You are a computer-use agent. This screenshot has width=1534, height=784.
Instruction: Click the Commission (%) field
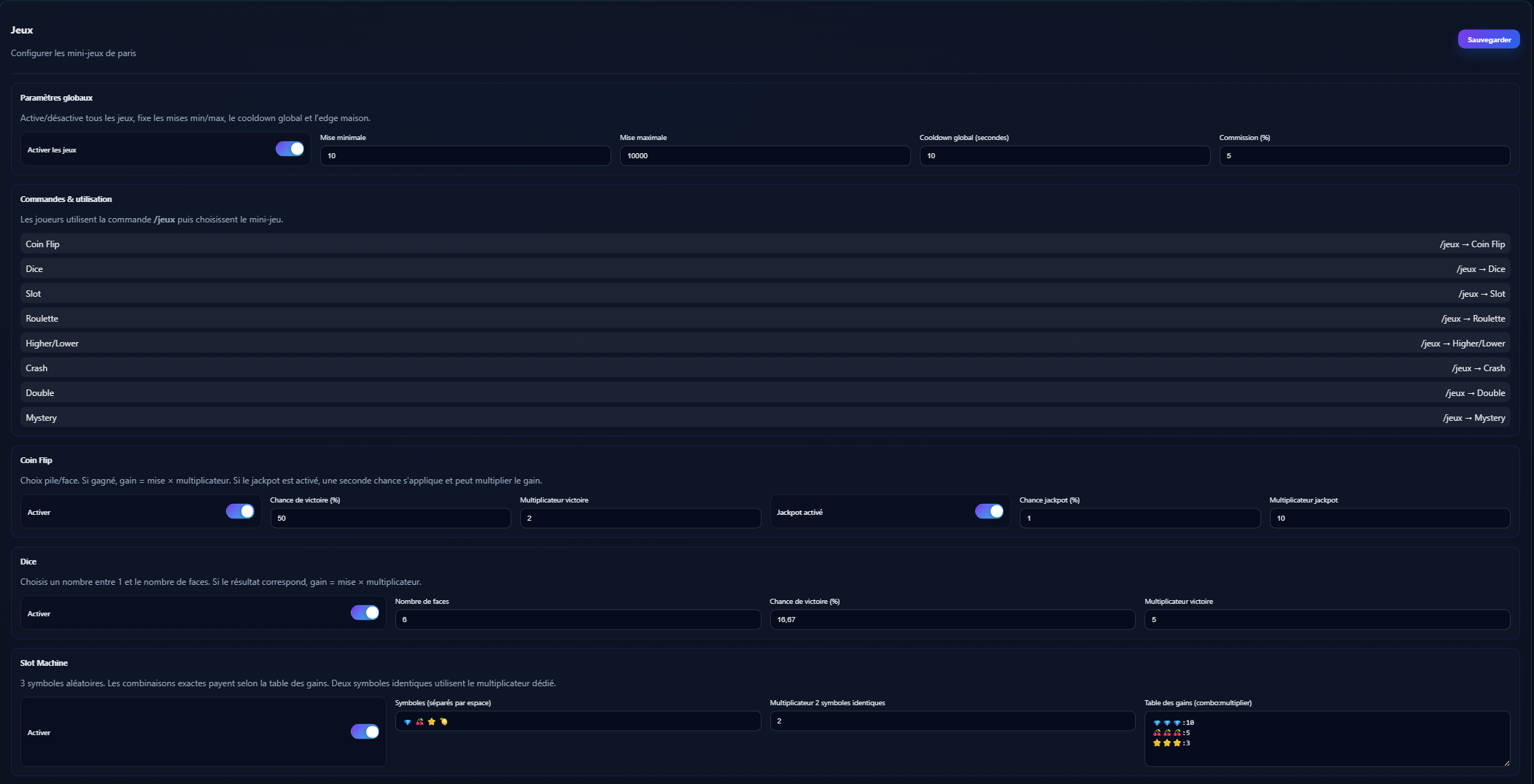point(1364,156)
